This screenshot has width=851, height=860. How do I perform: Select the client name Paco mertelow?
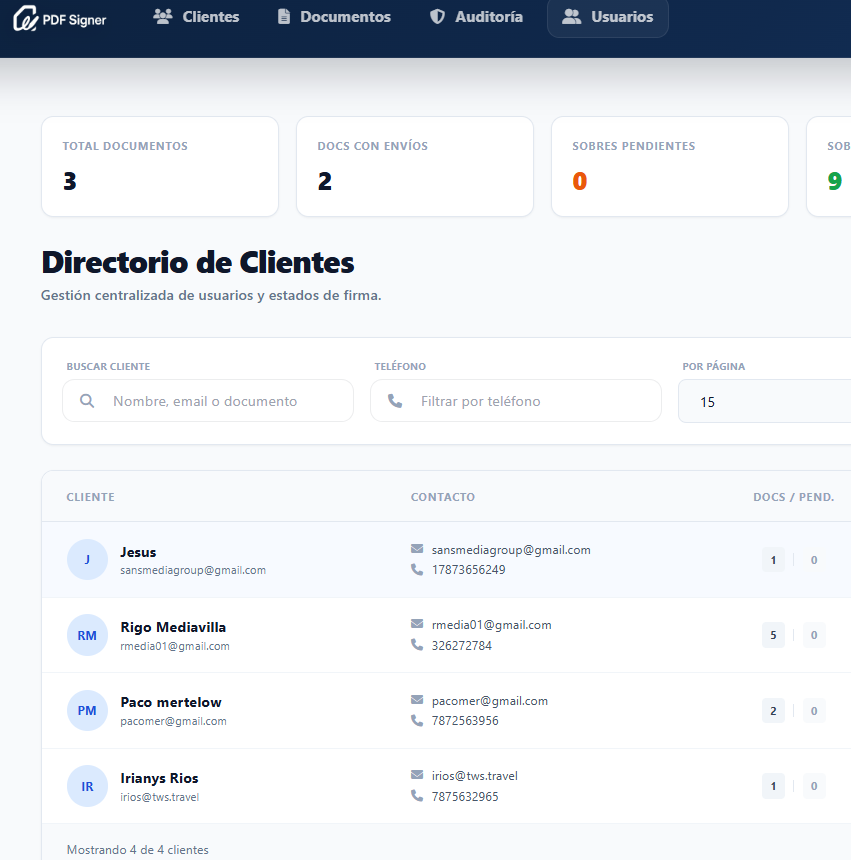[x=171, y=703]
